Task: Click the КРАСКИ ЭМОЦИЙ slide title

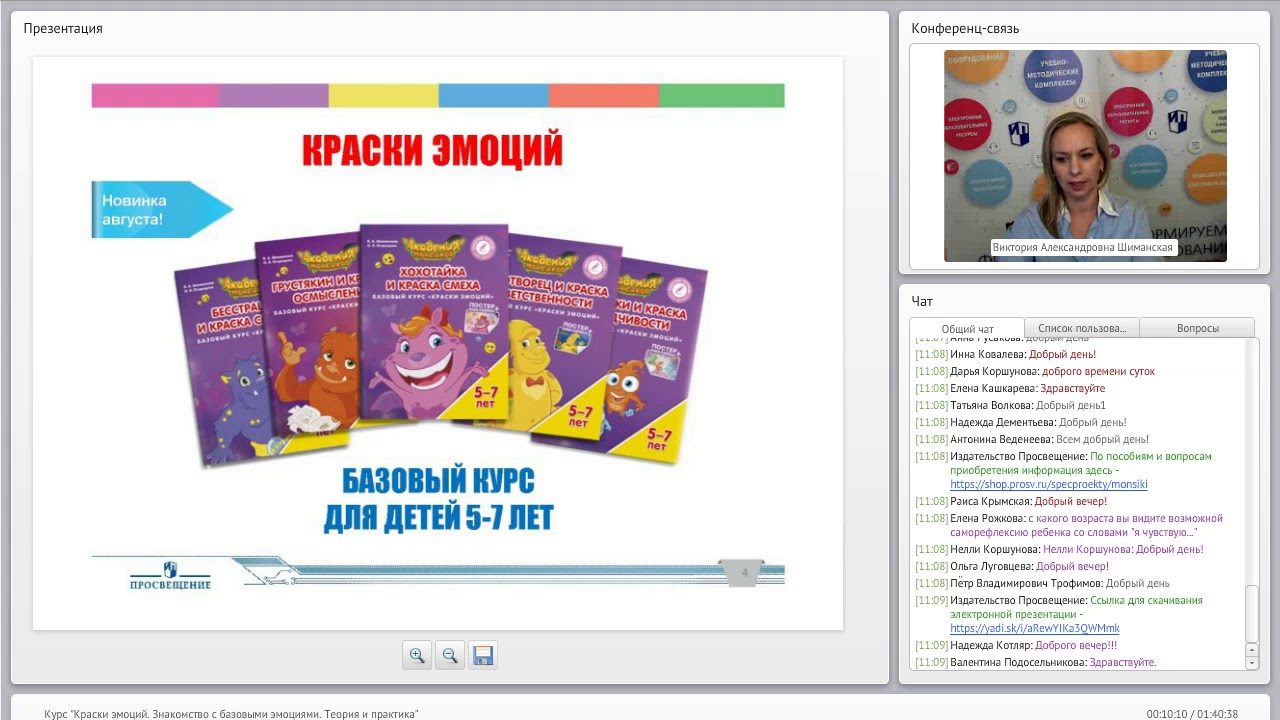Action: 433,151
